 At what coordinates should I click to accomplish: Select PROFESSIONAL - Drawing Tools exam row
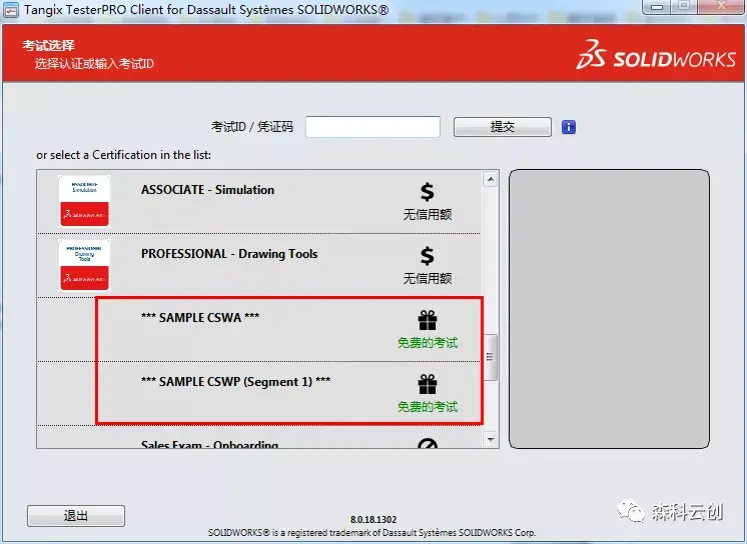coord(260,266)
